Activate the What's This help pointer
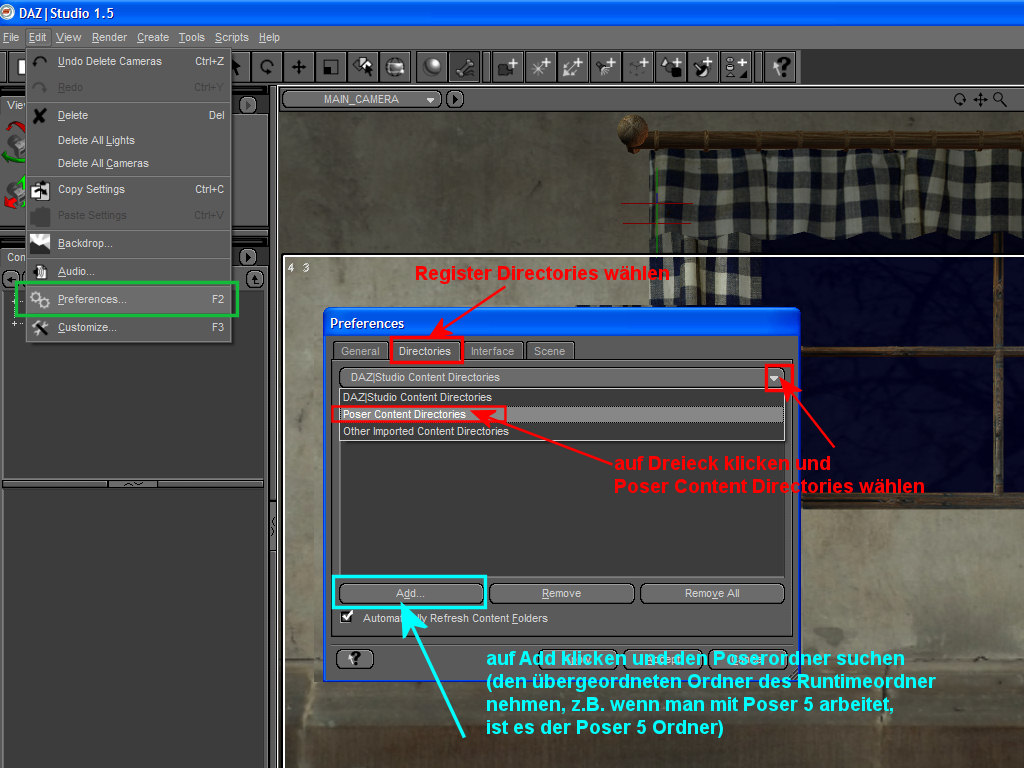 (781, 67)
